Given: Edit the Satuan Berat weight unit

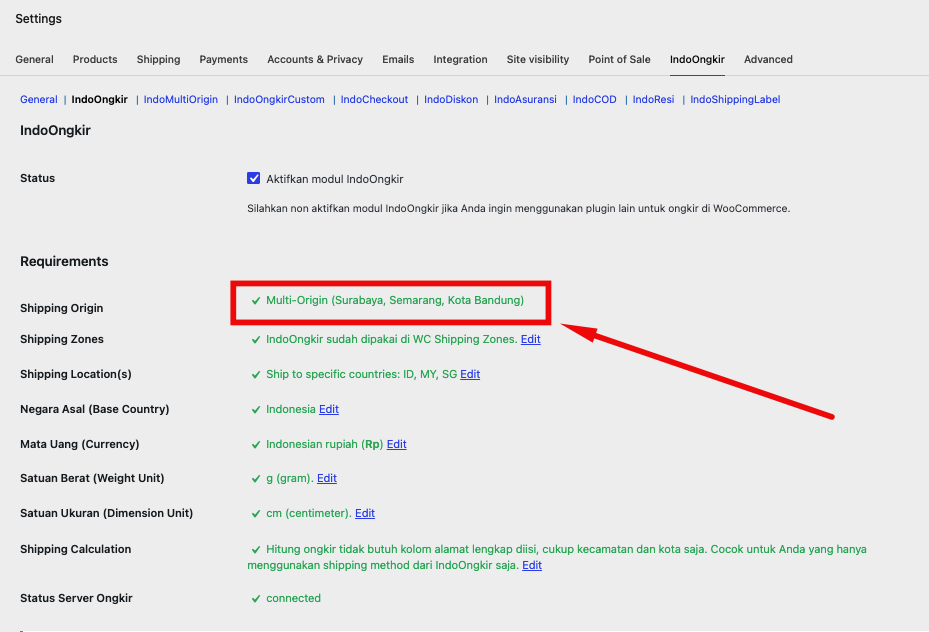Looking at the screenshot, I should [326, 479].
